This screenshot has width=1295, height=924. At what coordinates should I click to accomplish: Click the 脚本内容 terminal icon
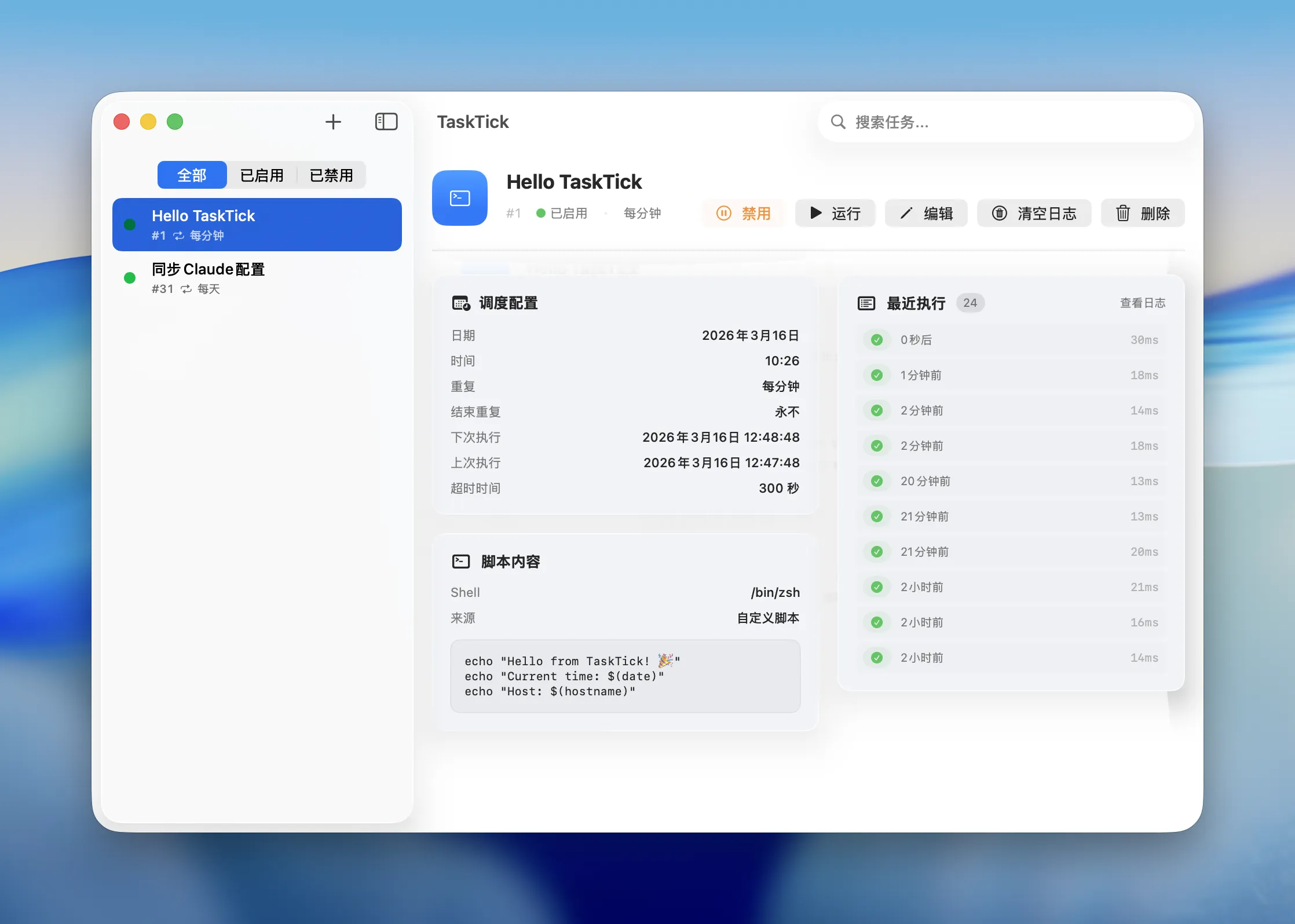460,560
